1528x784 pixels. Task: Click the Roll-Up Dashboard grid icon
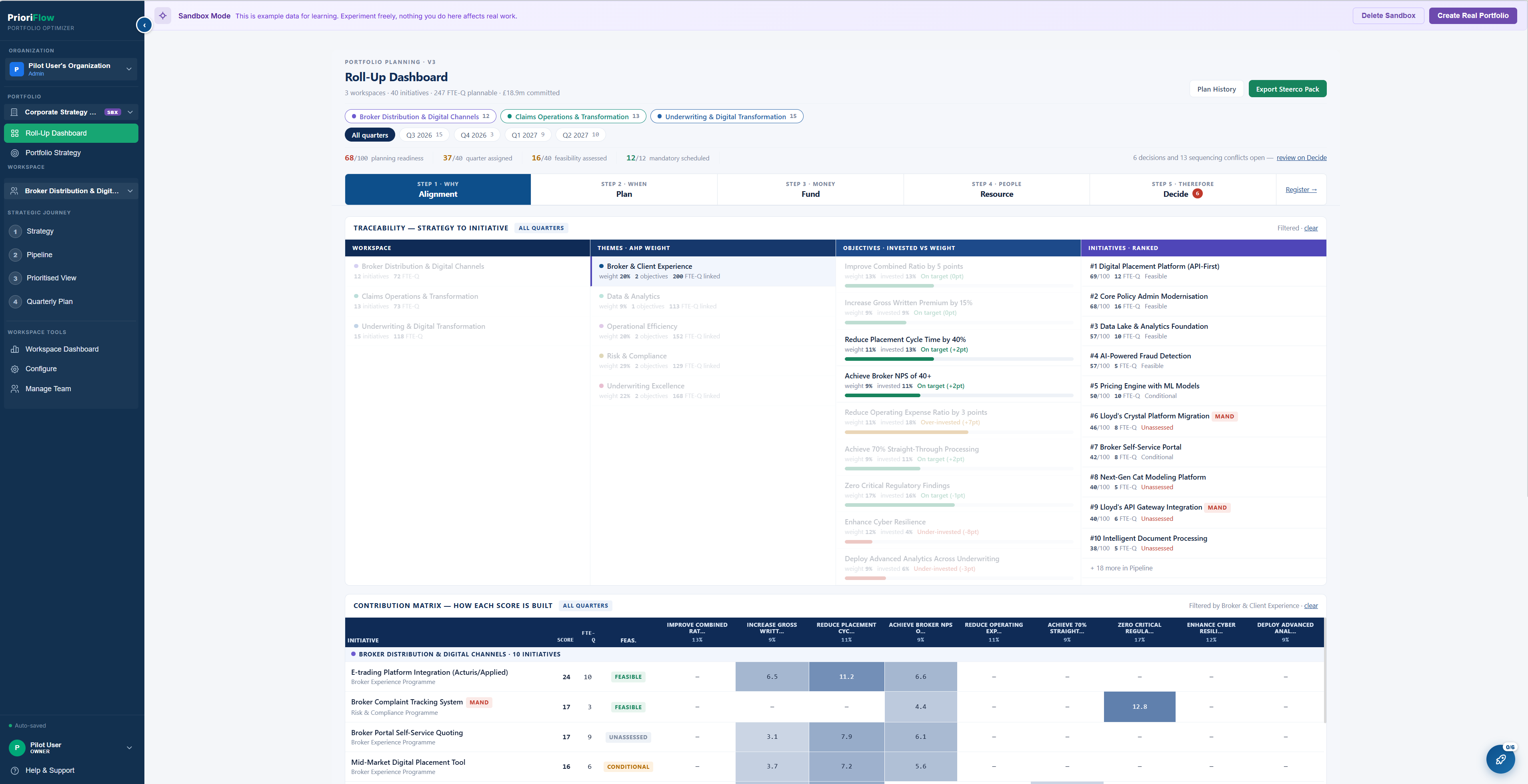click(15, 134)
